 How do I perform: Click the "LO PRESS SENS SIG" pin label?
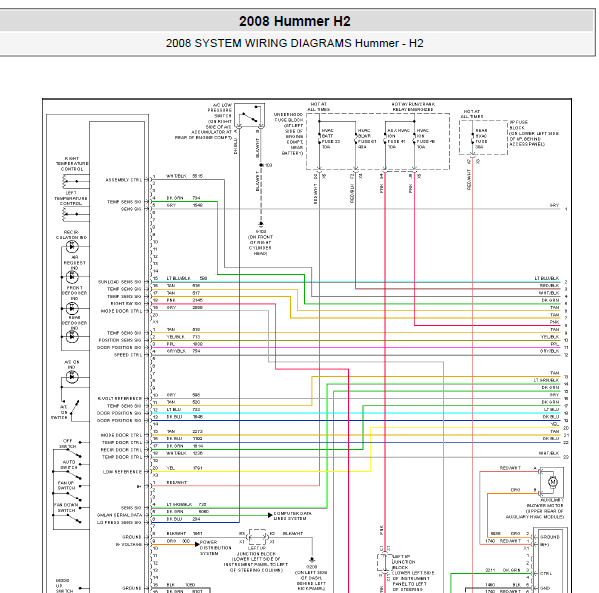[119, 523]
